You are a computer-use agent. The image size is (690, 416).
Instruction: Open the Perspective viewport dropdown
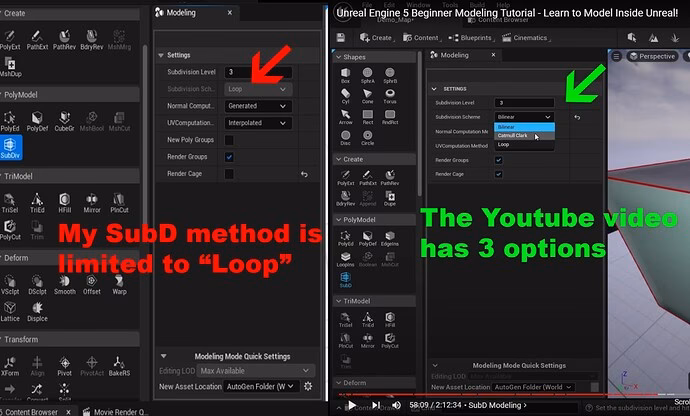tap(652, 56)
